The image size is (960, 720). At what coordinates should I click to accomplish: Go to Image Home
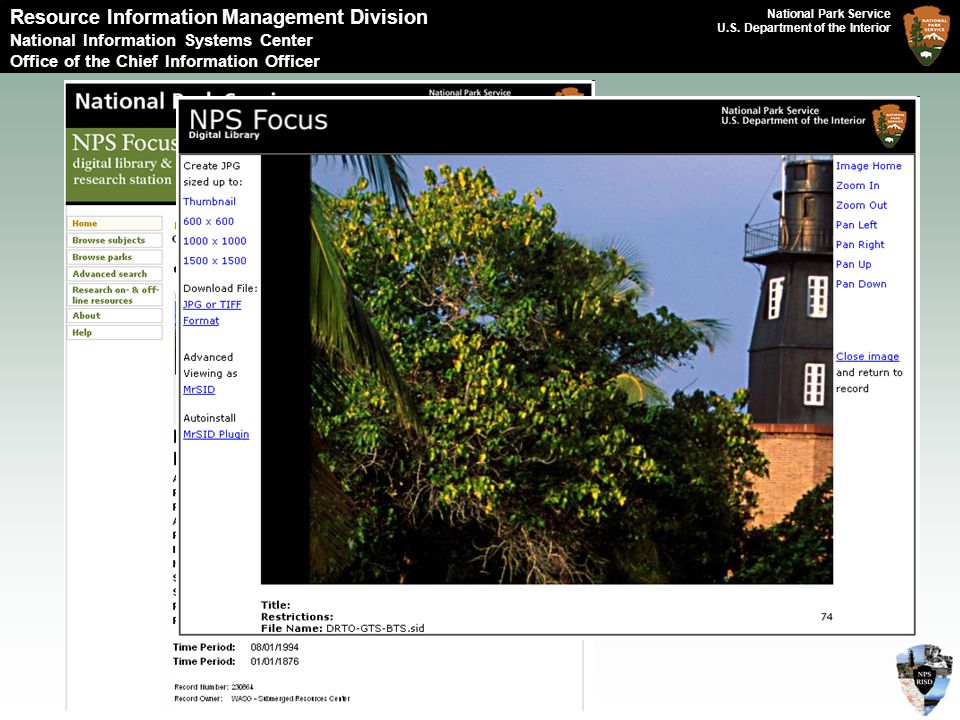(x=868, y=166)
